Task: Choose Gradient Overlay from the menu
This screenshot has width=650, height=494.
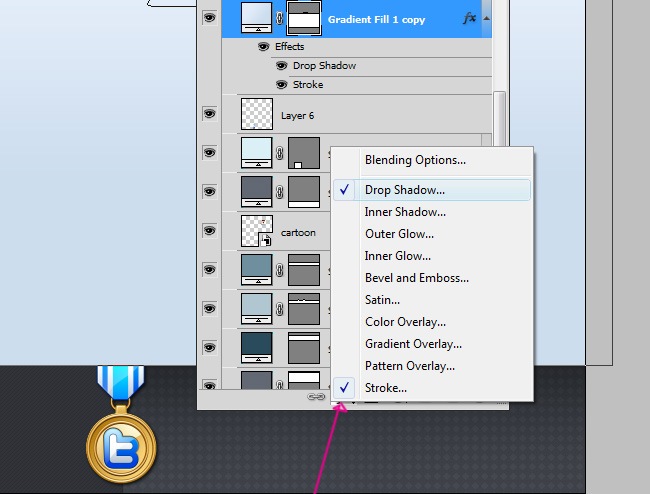Action: [432, 344]
